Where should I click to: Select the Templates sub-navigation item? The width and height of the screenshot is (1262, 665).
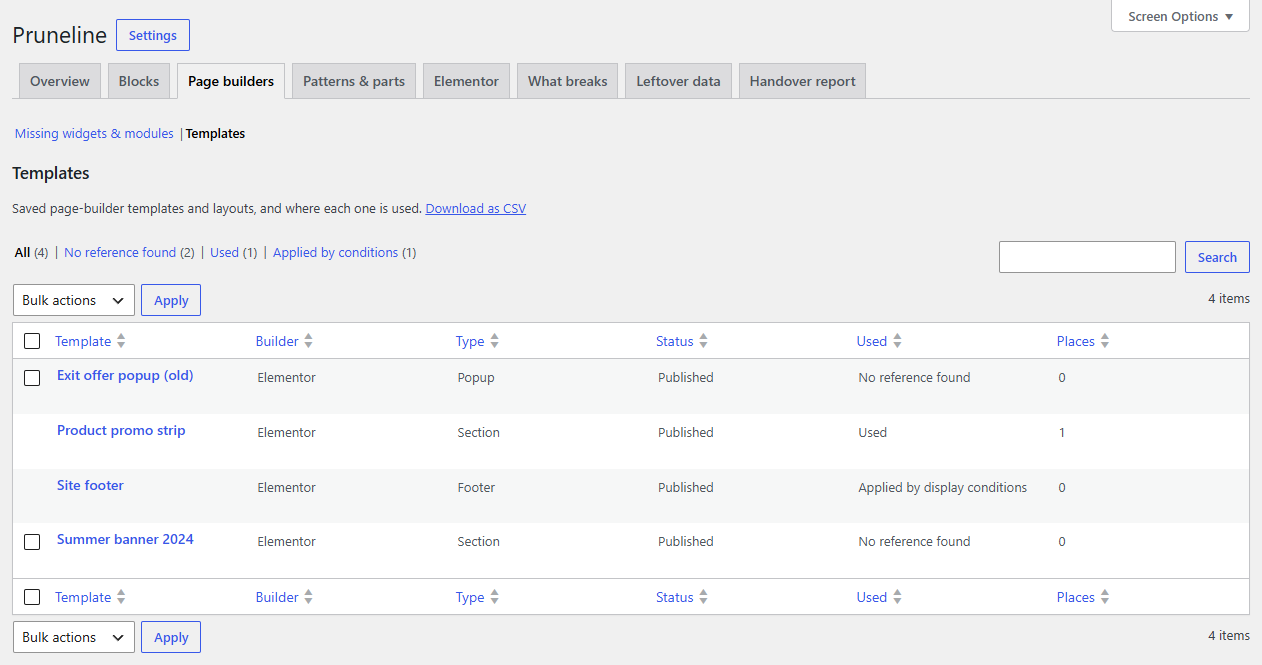215,133
